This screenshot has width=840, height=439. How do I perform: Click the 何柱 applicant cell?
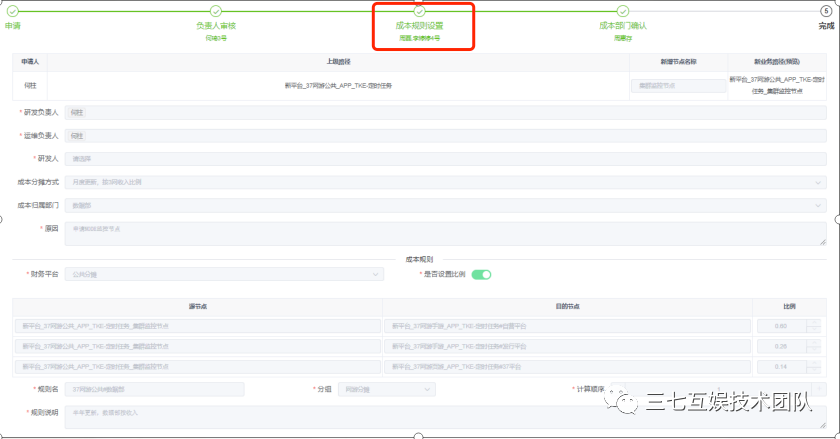pyautogui.click(x=30, y=85)
